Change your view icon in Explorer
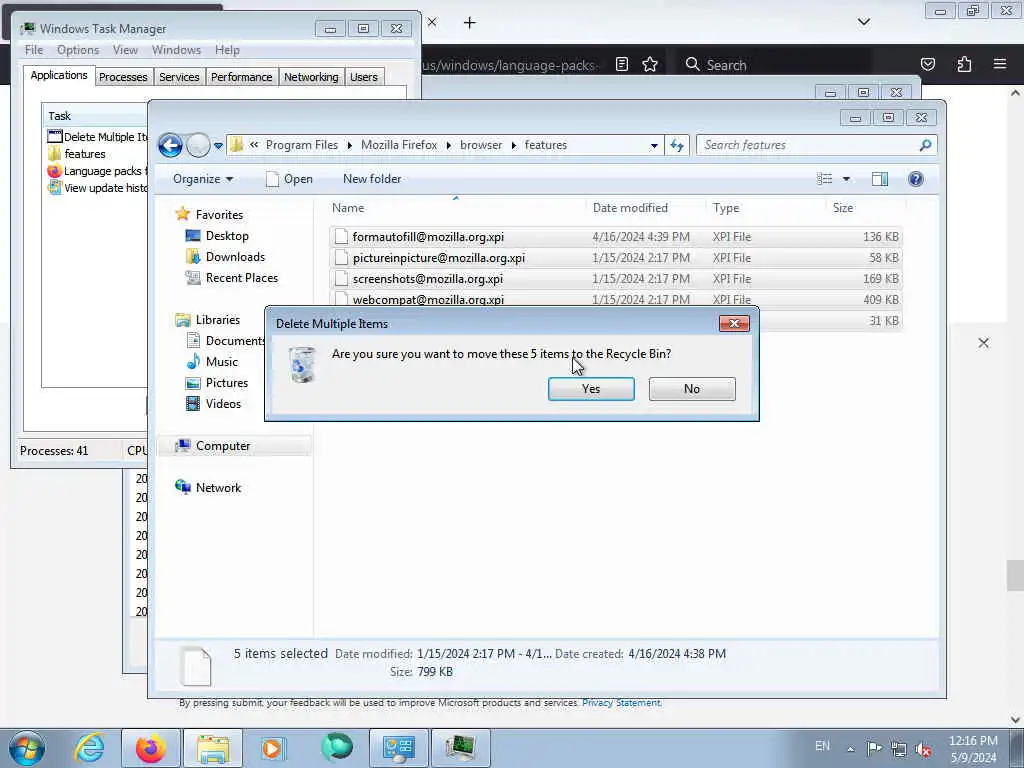1024x768 pixels. (824, 179)
